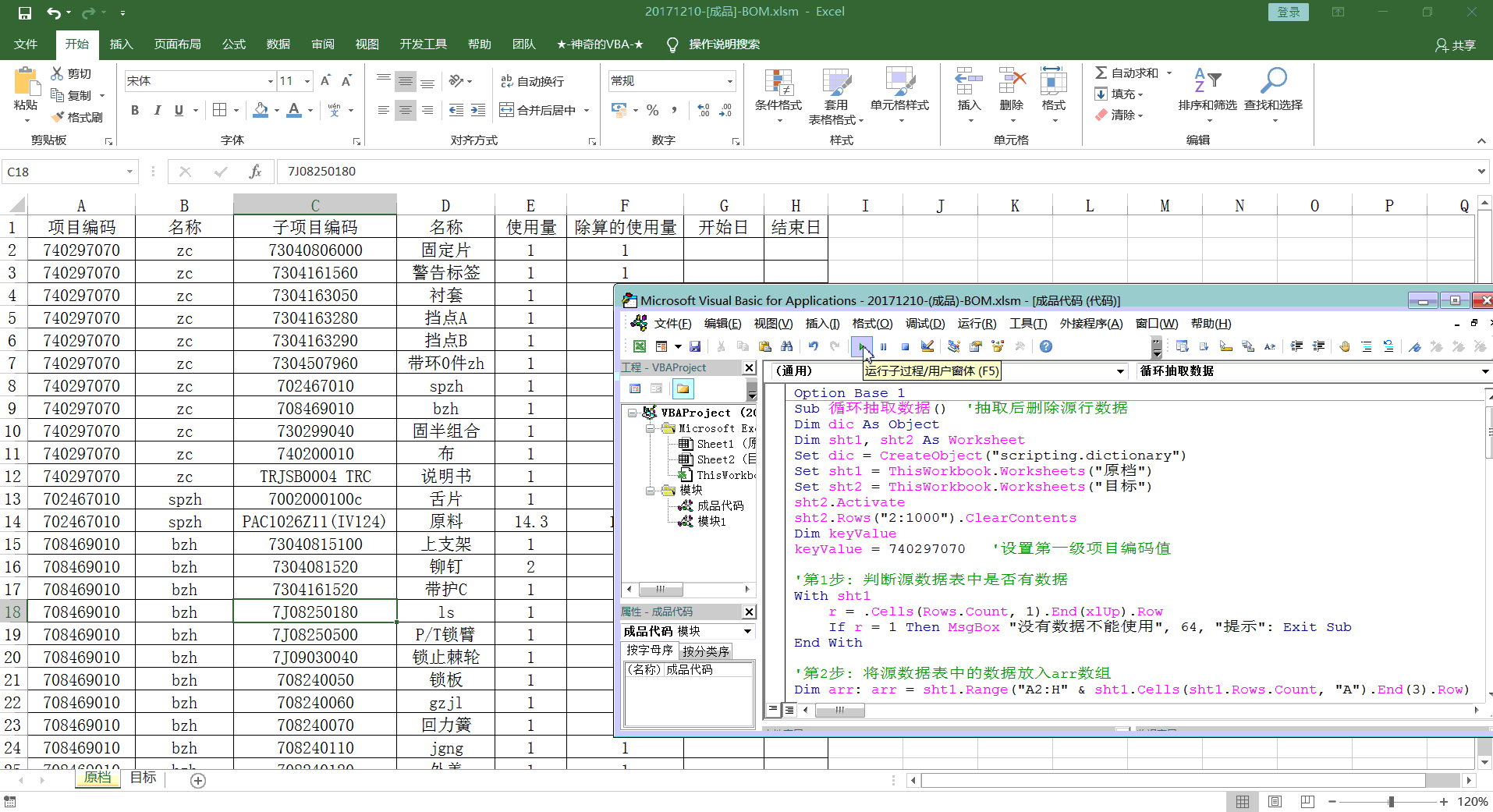
Task: Click the VBA Help question mark icon
Action: tap(1046, 346)
